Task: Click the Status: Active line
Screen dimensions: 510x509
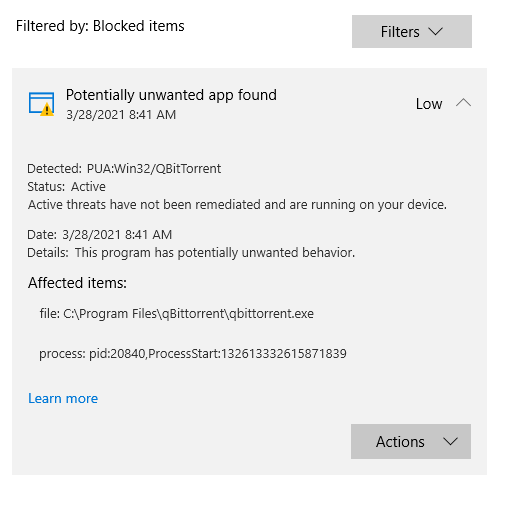Action: [66, 187]
